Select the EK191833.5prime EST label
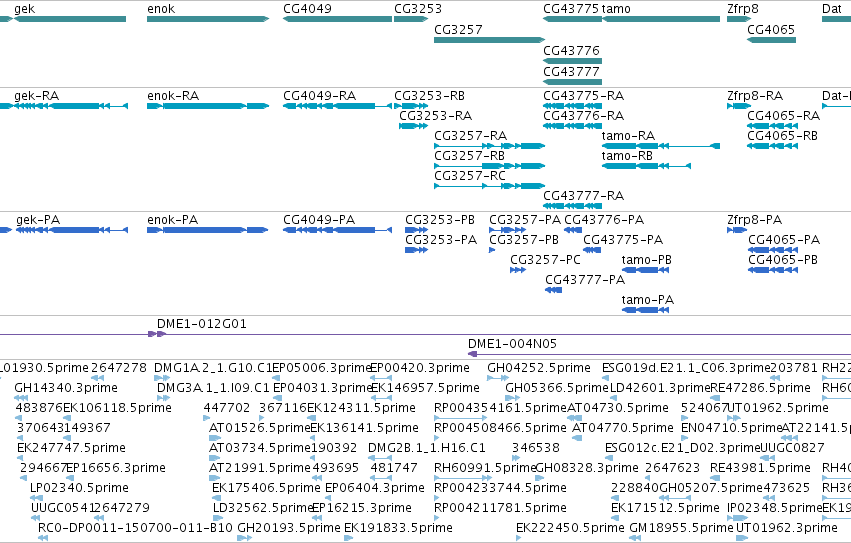 pos(398,528)
